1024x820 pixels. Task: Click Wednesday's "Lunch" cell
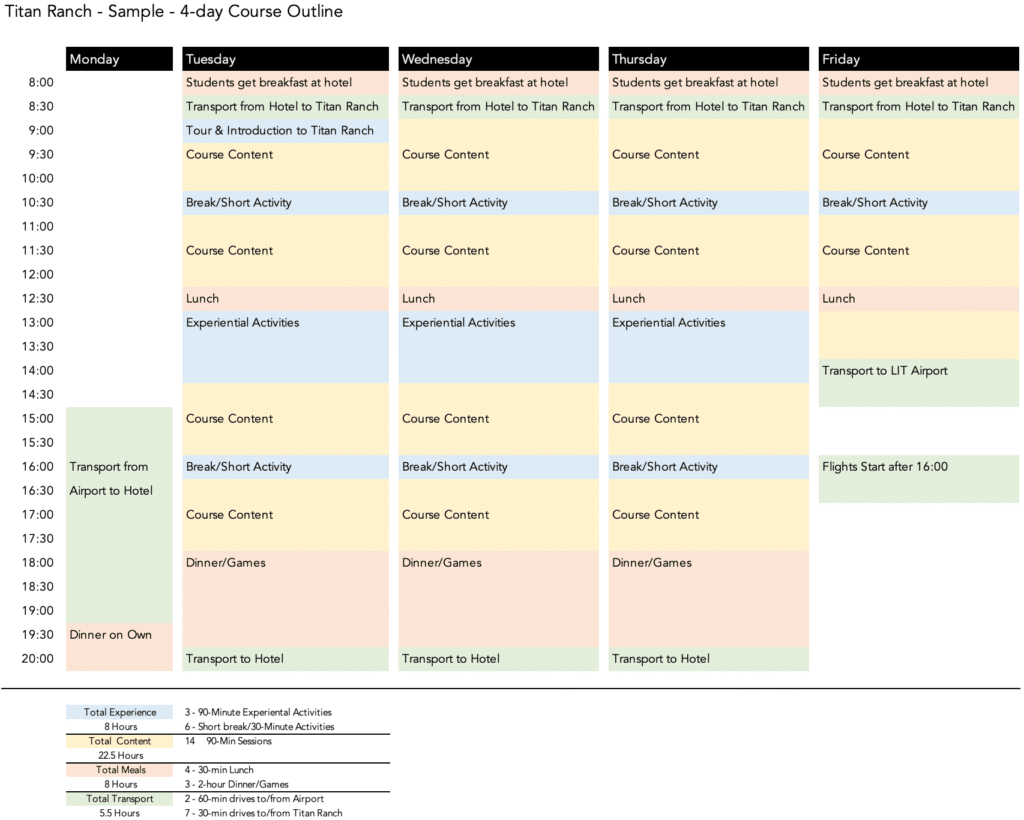[x=498, y=299]
